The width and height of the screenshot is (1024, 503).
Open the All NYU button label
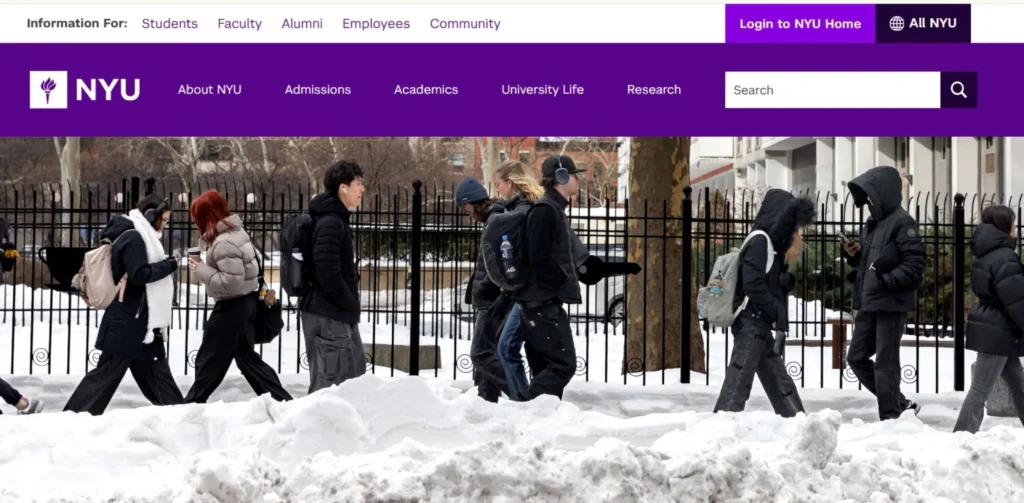[x=932, y=23]
